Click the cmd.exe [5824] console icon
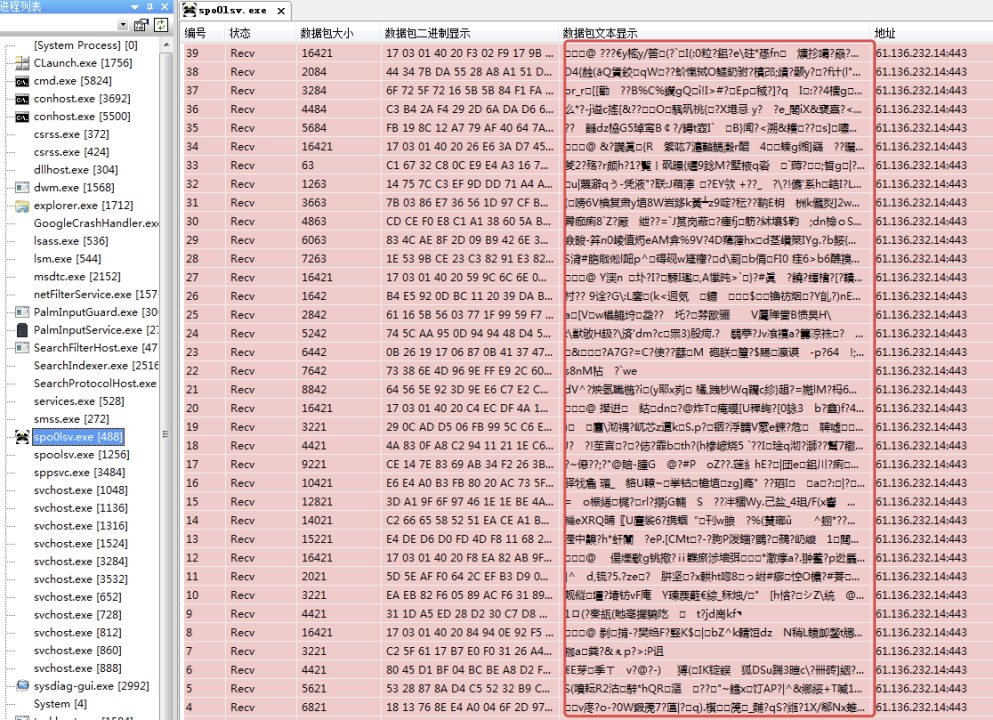The width and height of the screenshot is (993, 720). coord(22,81)
